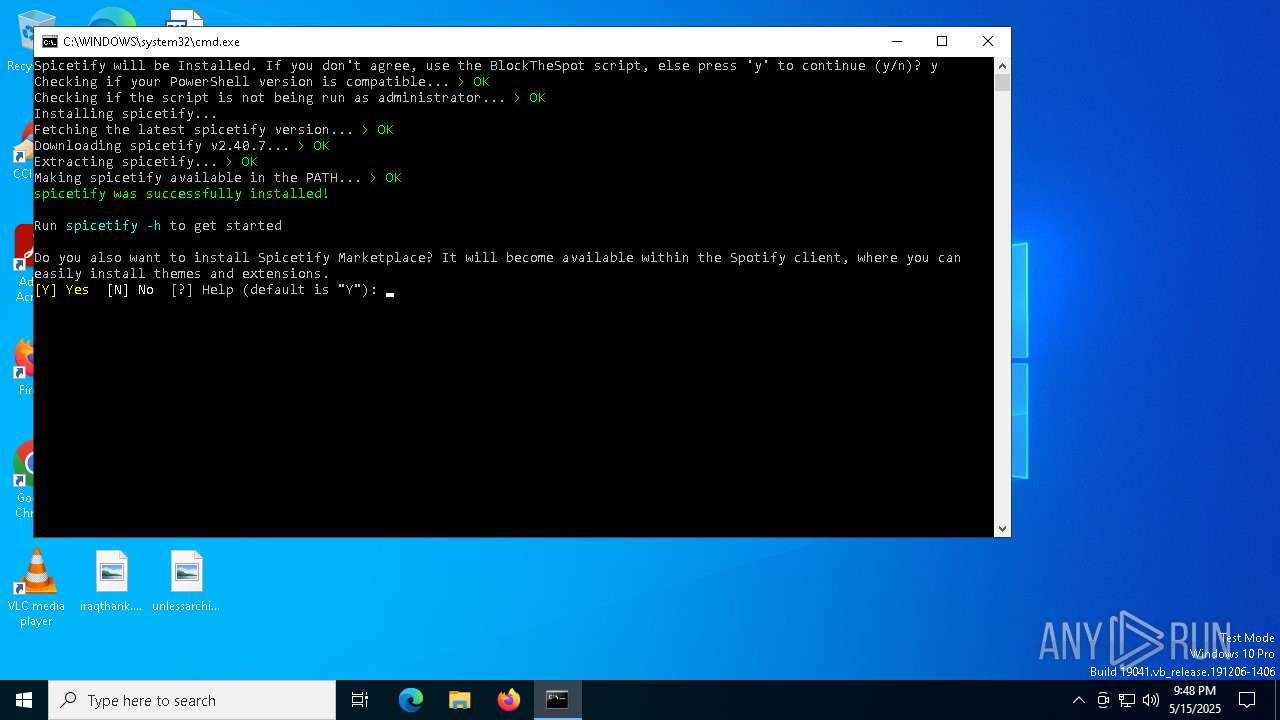Click the 'spicetify was successfully installed!' line
Screen dimensions: 1280x720
point(182,194)
